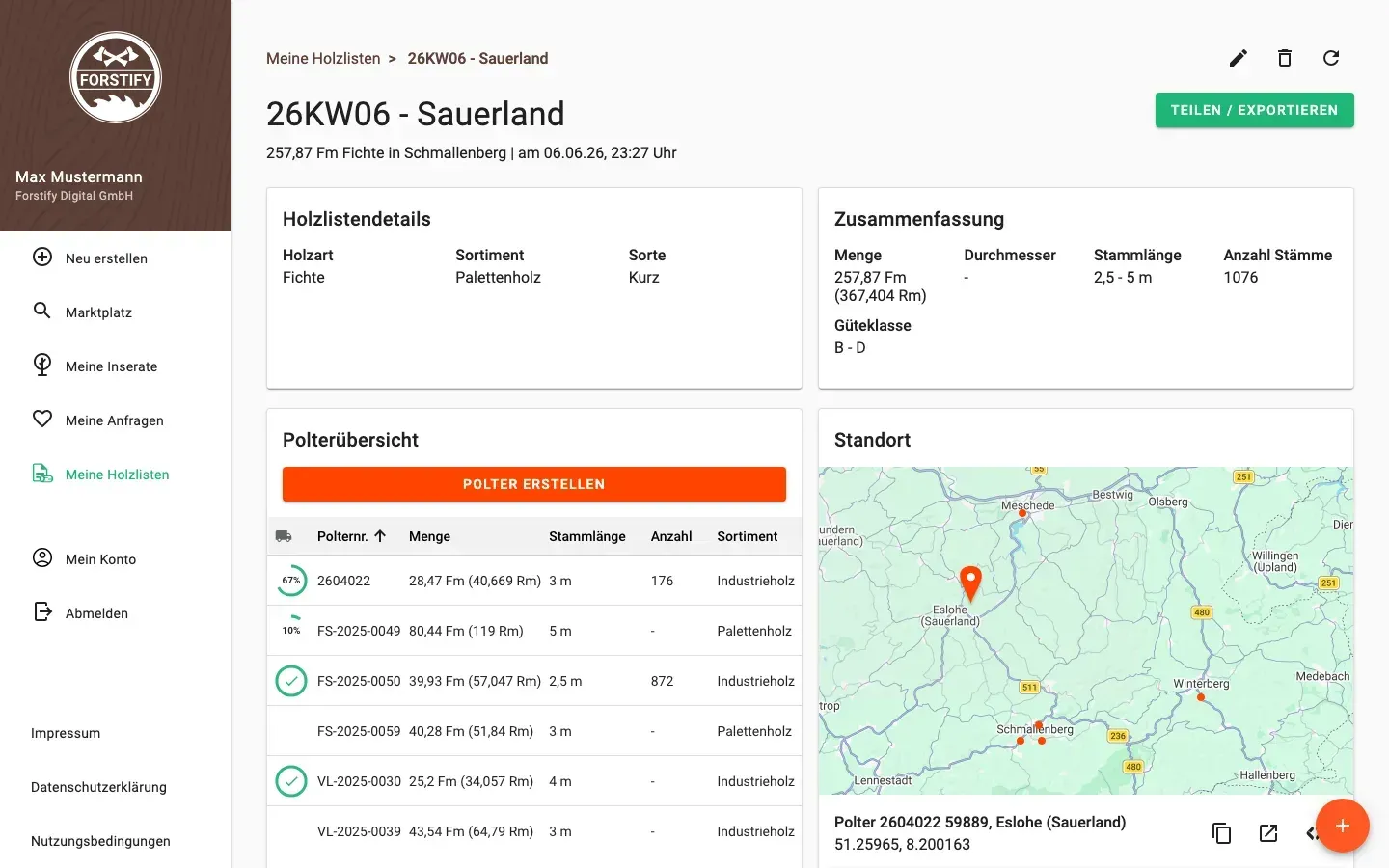The height and width of the screenshot is (868, 1389).
Task: Click the green checkmark for VL-2025-0030
Action: (291, 781)
